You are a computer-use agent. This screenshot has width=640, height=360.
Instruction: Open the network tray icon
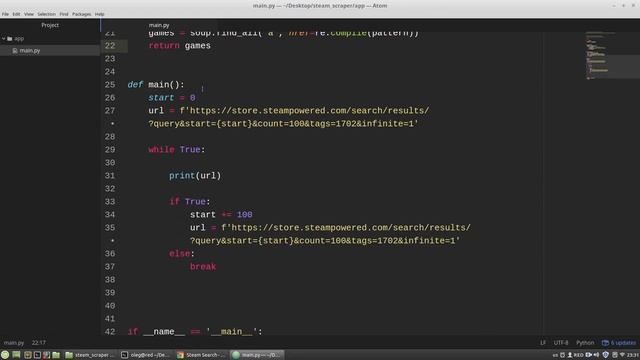click(622, 355)
